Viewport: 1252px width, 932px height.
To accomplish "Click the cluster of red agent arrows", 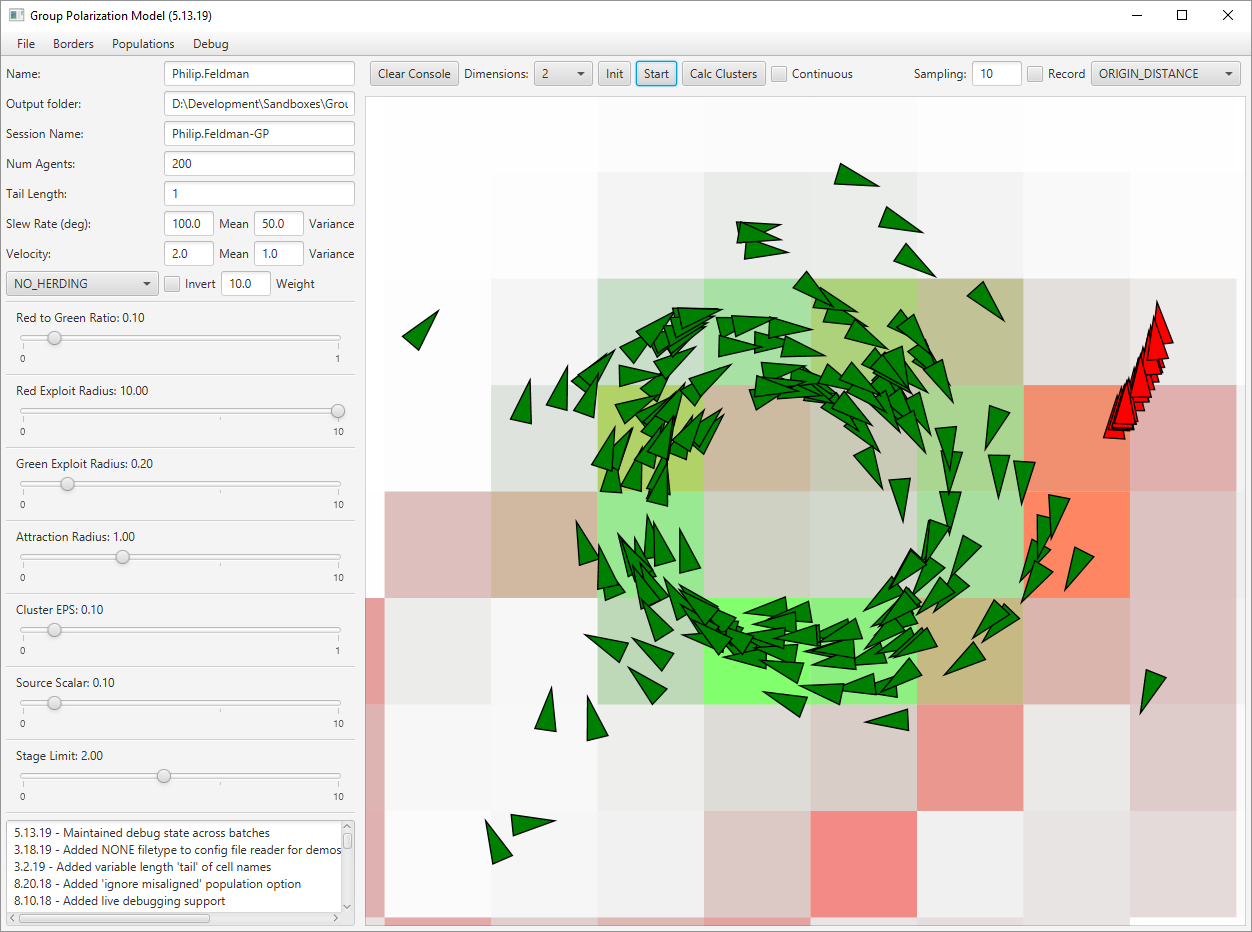I will (1138, 372).
